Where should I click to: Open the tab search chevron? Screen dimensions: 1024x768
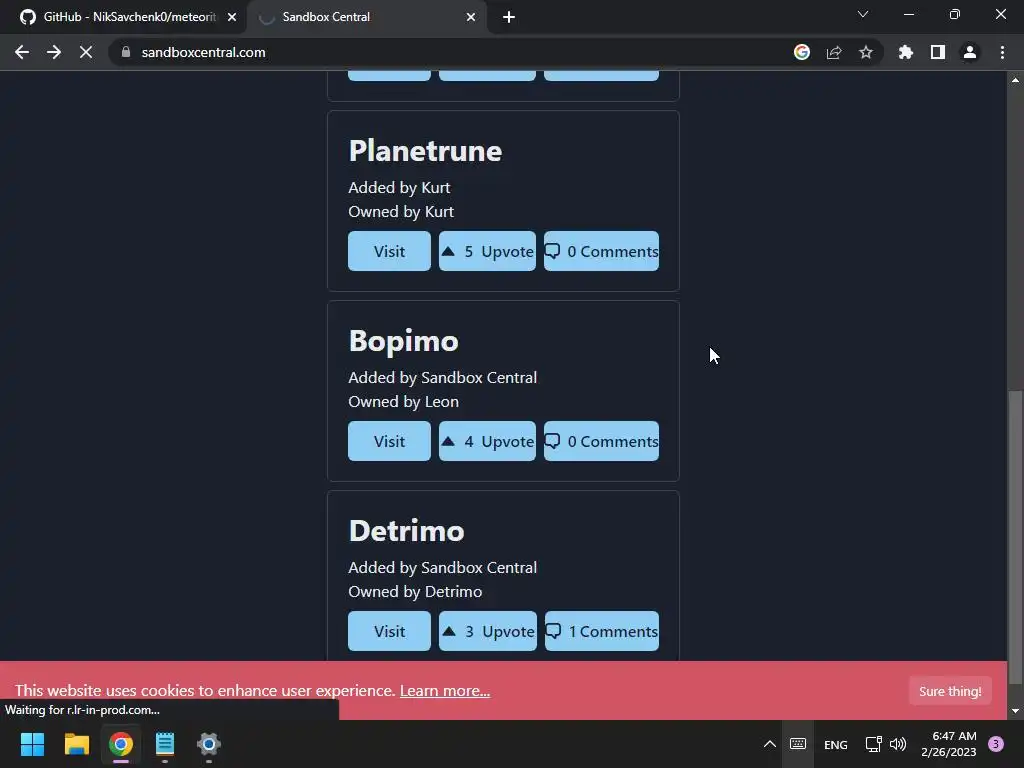pos(863,14)
